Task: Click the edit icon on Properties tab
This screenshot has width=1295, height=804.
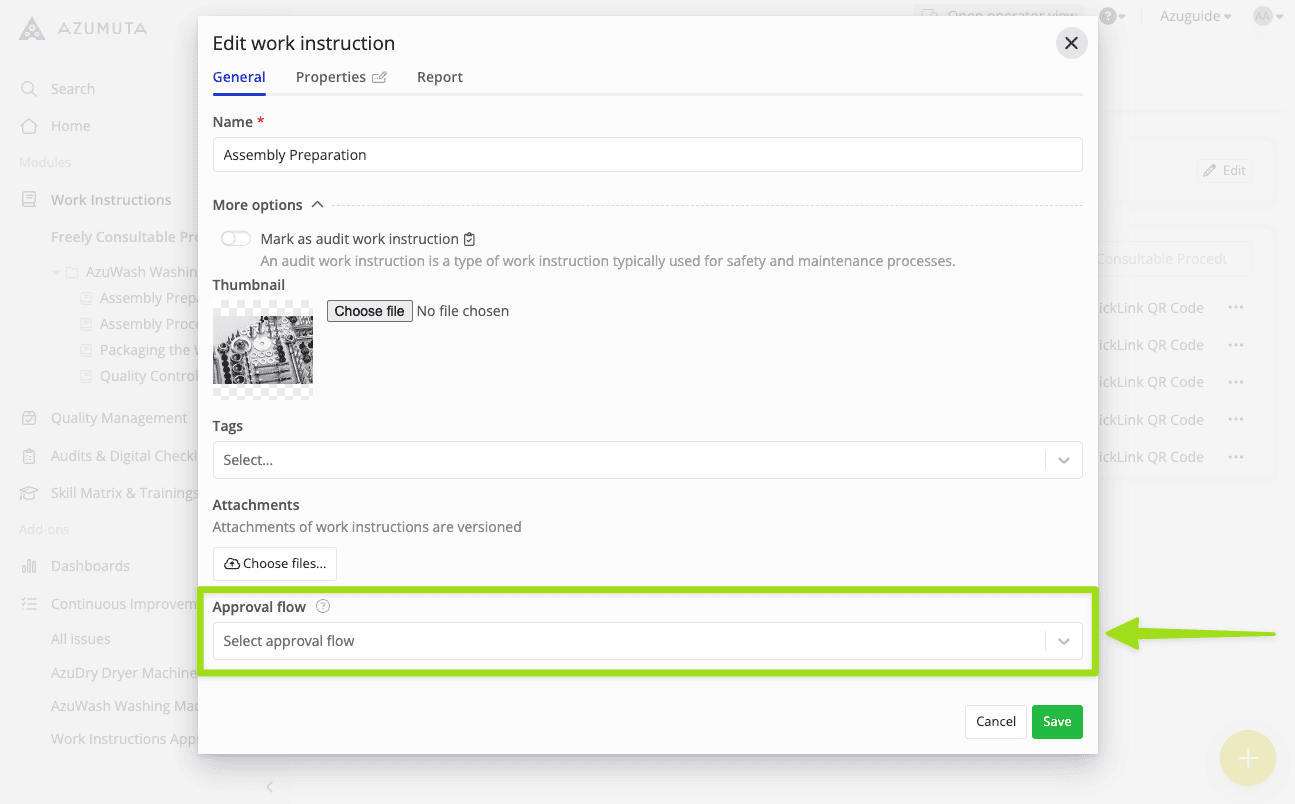Action: click(379, 78)
